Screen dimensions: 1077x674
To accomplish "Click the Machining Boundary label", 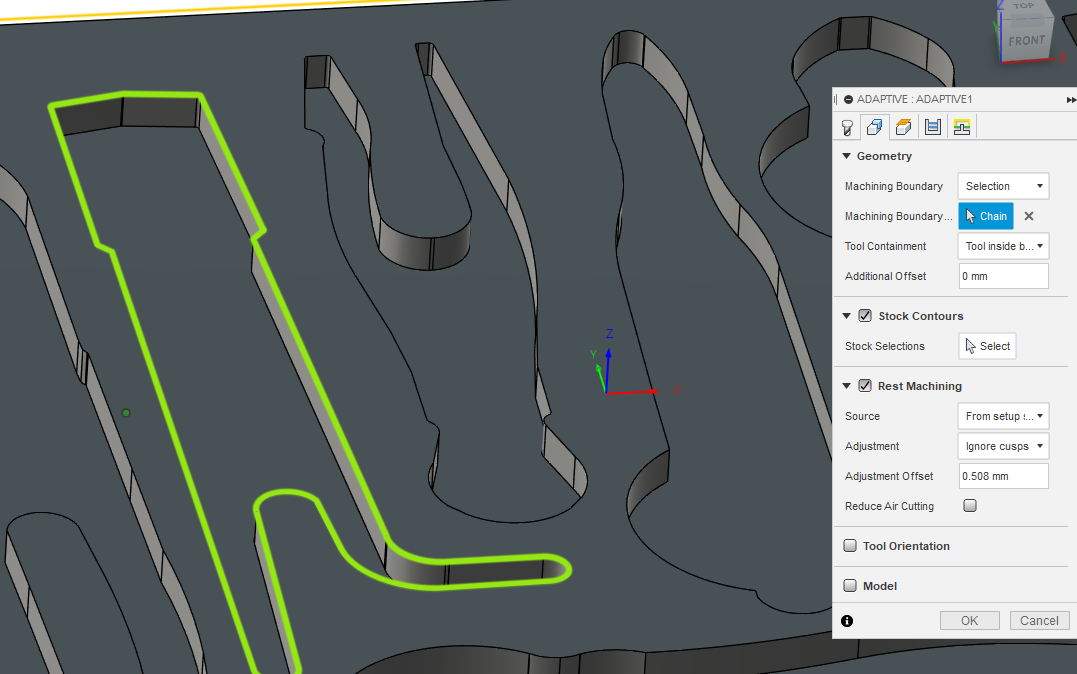I will 894,186.
